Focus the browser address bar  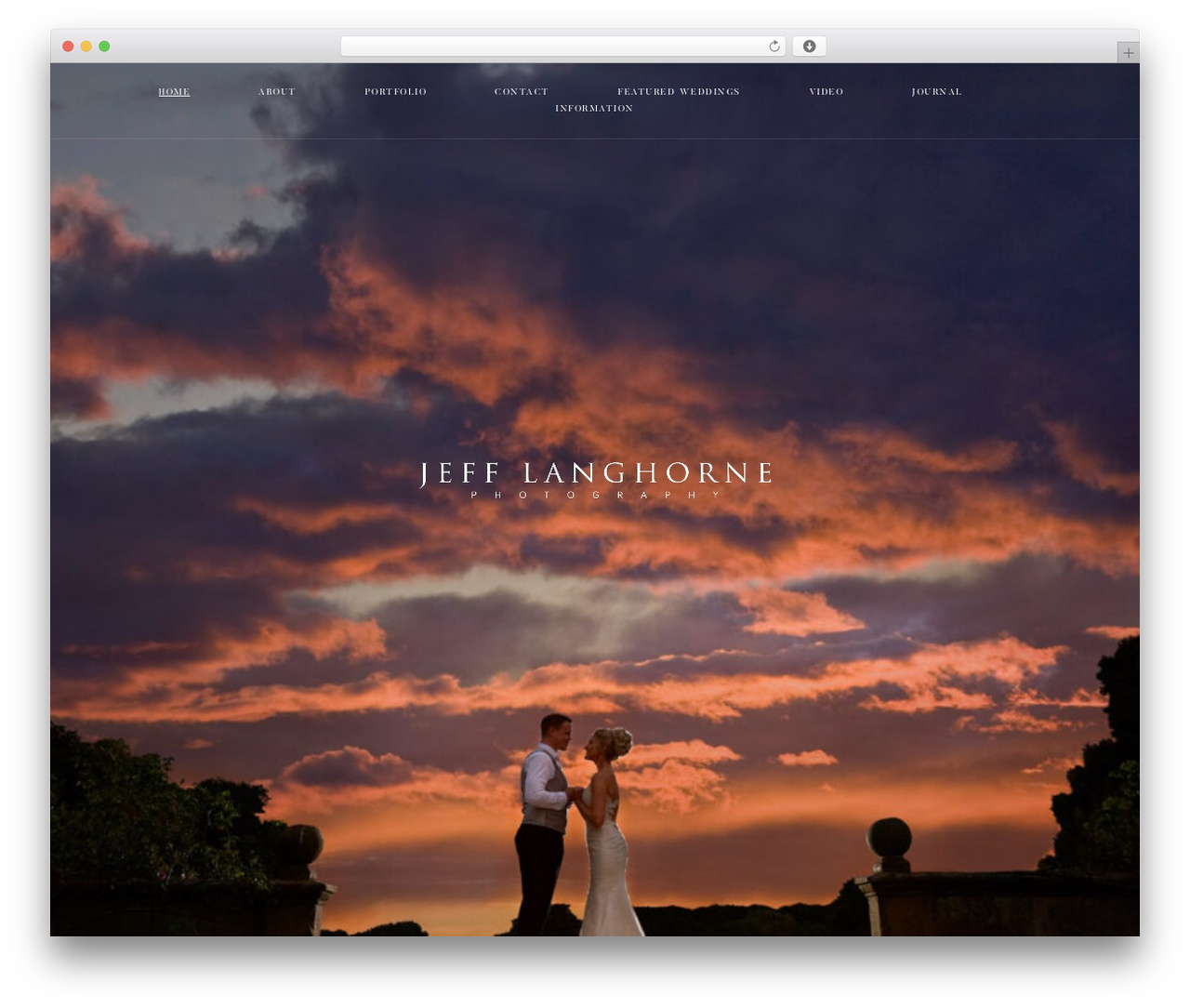pos(562,46)
